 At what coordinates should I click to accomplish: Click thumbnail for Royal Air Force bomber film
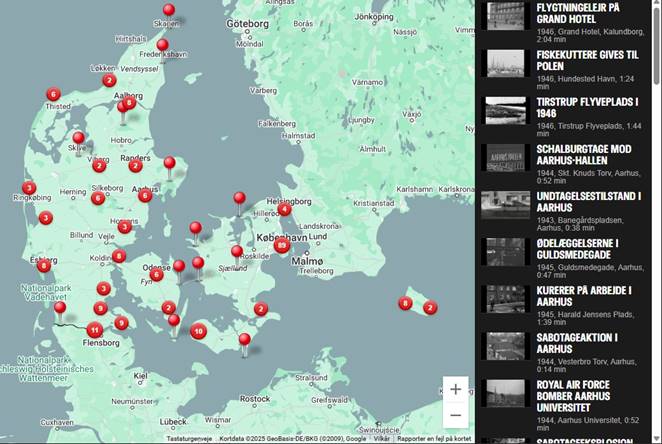pos(505,393)
